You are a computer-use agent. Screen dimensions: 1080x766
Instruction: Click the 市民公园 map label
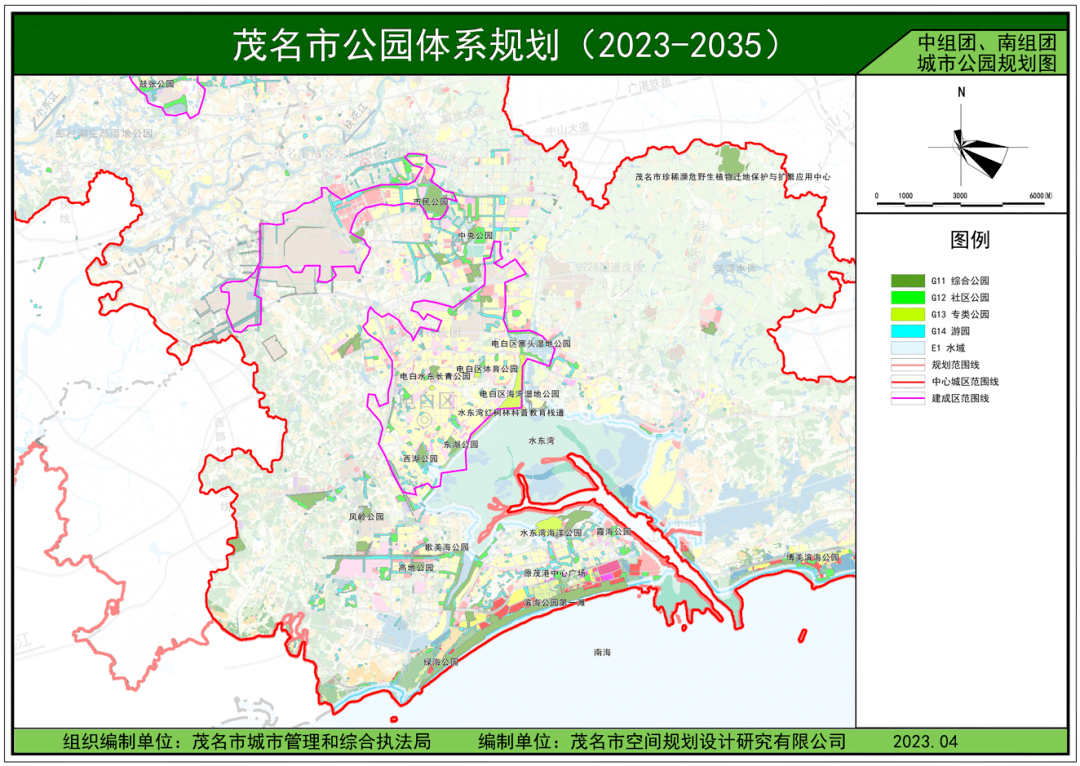click(430, 202)
